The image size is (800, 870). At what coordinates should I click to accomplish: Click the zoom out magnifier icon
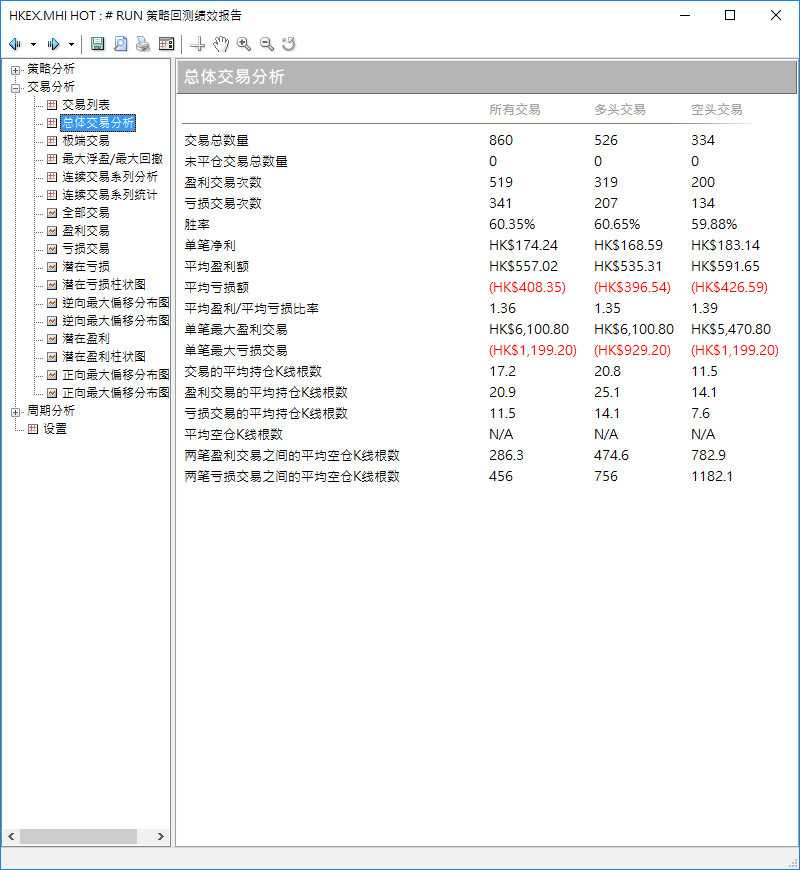click(x=267, y=44)
